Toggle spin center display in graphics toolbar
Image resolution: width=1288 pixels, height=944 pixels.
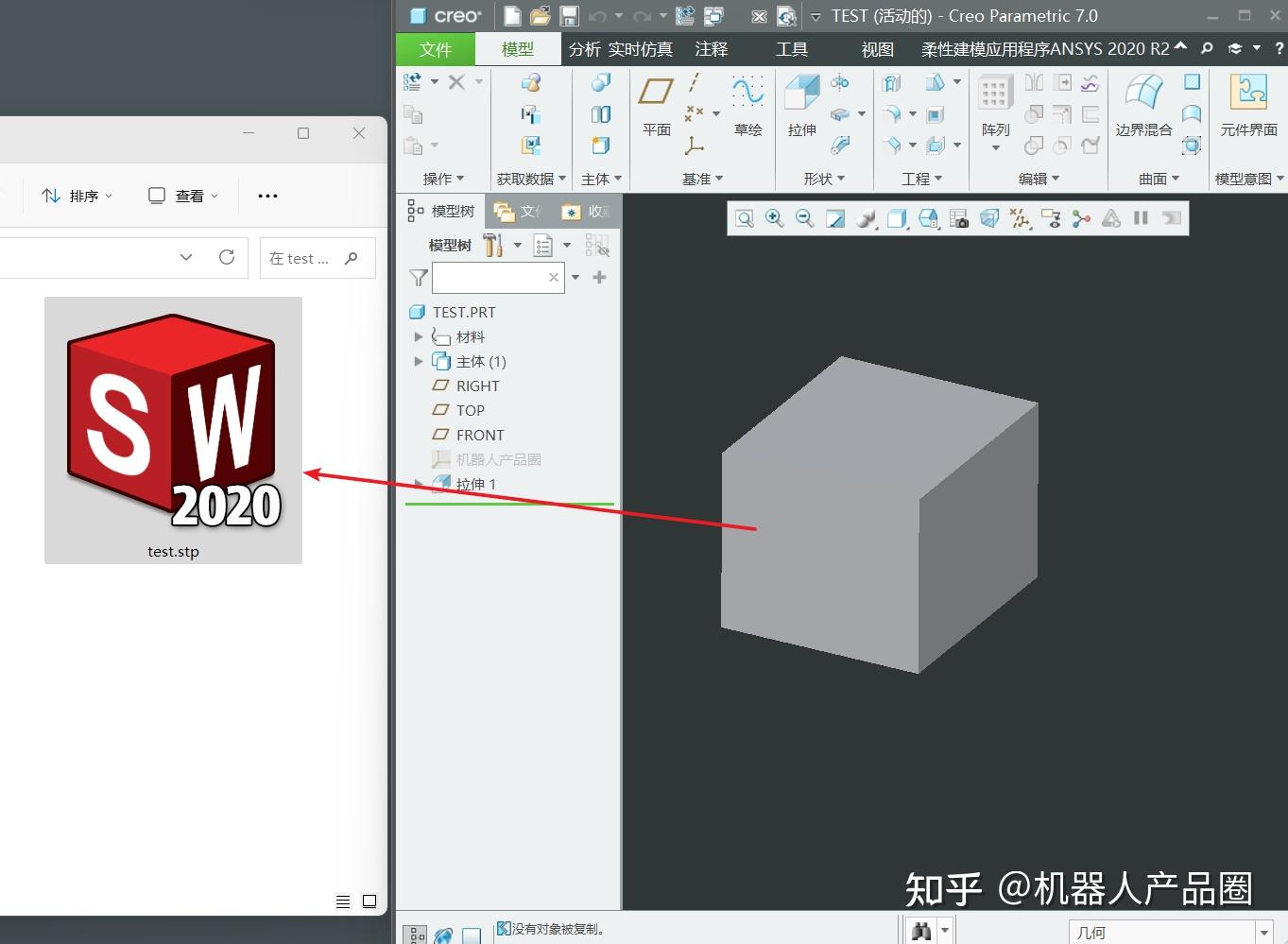pyautogui.click(x=1082, y=217)
